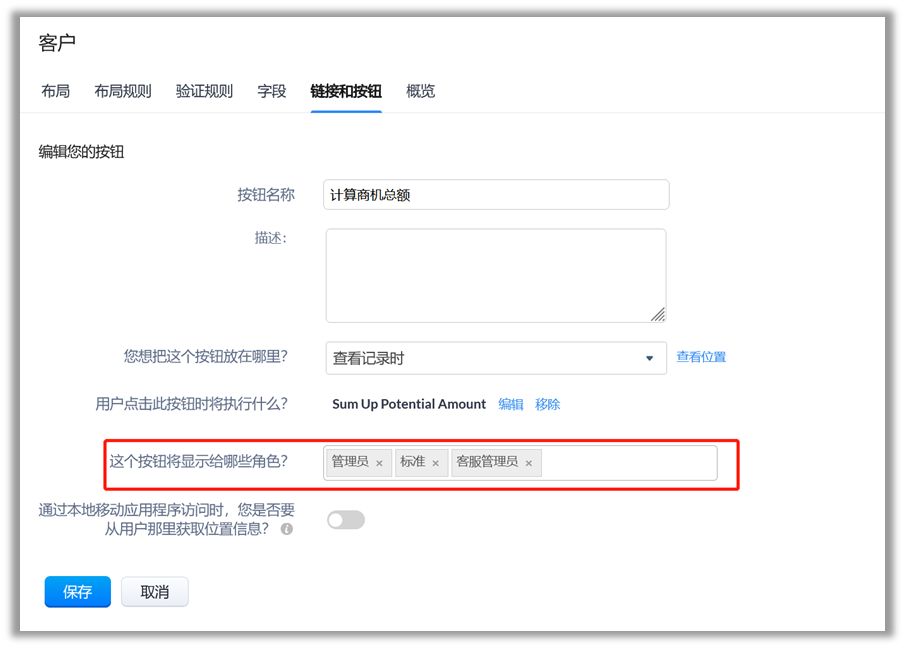Viewport: 905px width, 648px height.
Task: Toggle the location information switch
Action: pyautogui.click(x=346, y=520)
